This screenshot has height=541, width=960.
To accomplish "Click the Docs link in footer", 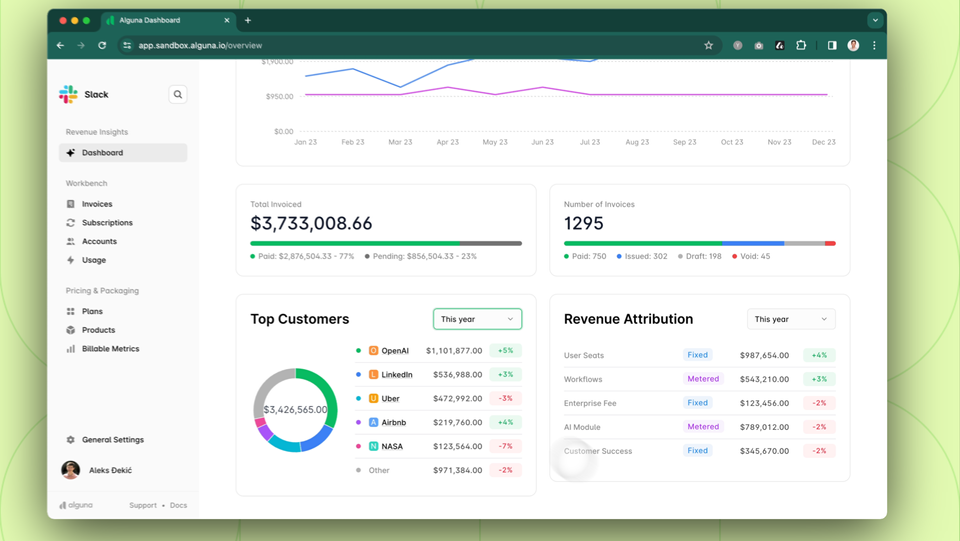I will (x=178, y=505).
